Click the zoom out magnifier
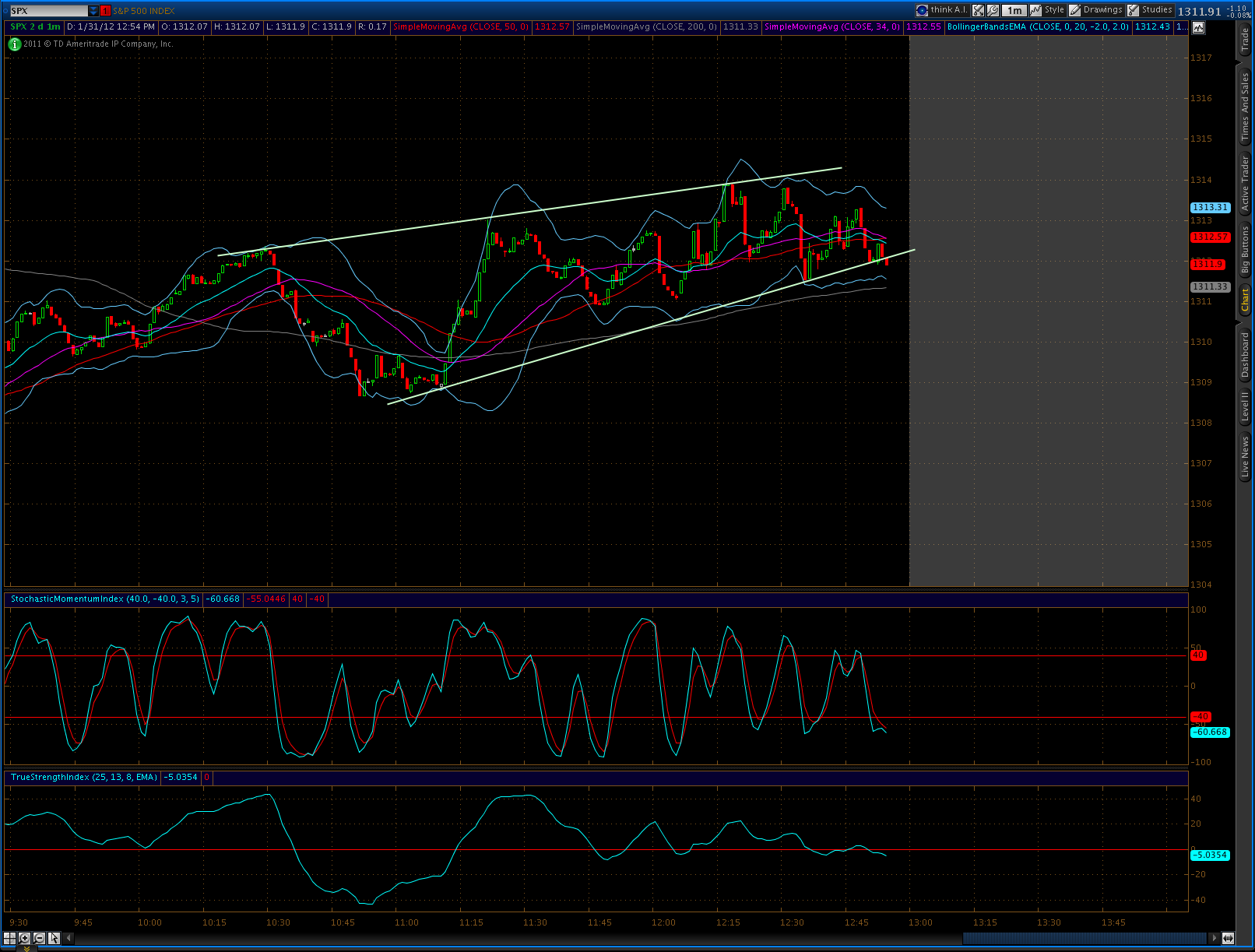 point(39,938)
